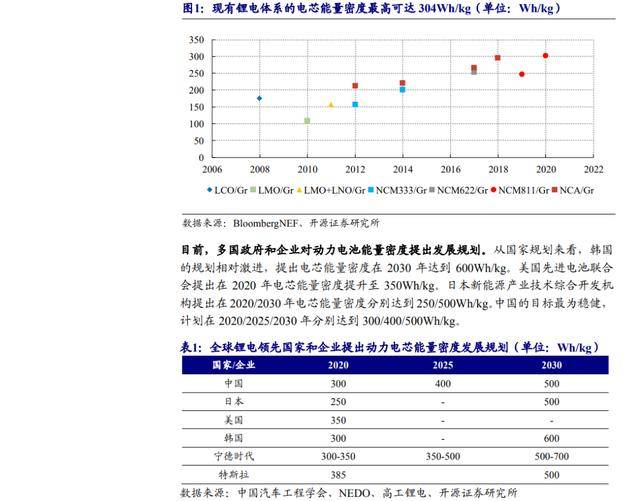This screenshot has height=501, width=640.
Task: Select the LMO/Gr legend label
Action: 276,190
